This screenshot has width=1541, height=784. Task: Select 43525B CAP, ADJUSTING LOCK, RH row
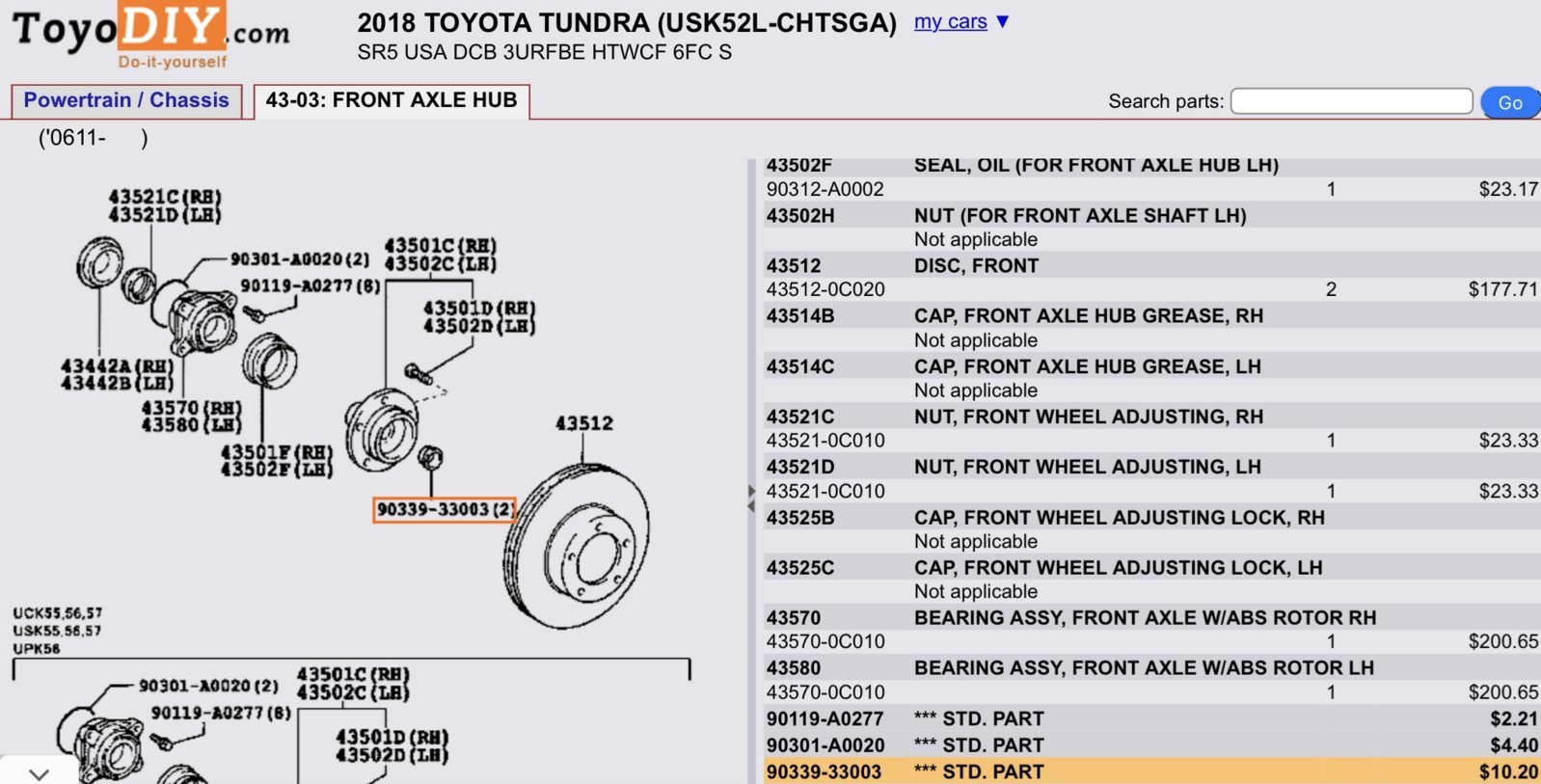coord(1152,517)
